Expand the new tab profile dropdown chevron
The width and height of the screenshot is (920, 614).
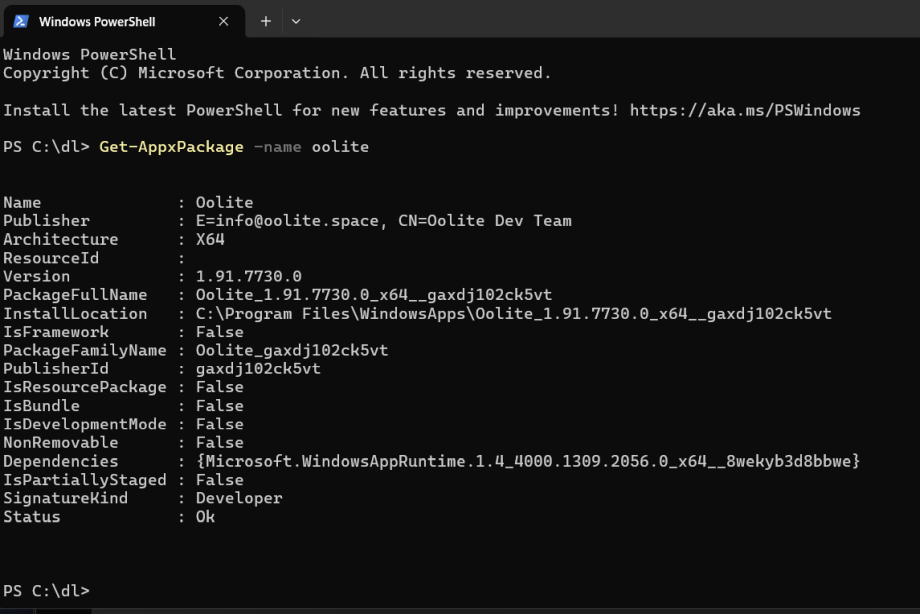[296, 22]
